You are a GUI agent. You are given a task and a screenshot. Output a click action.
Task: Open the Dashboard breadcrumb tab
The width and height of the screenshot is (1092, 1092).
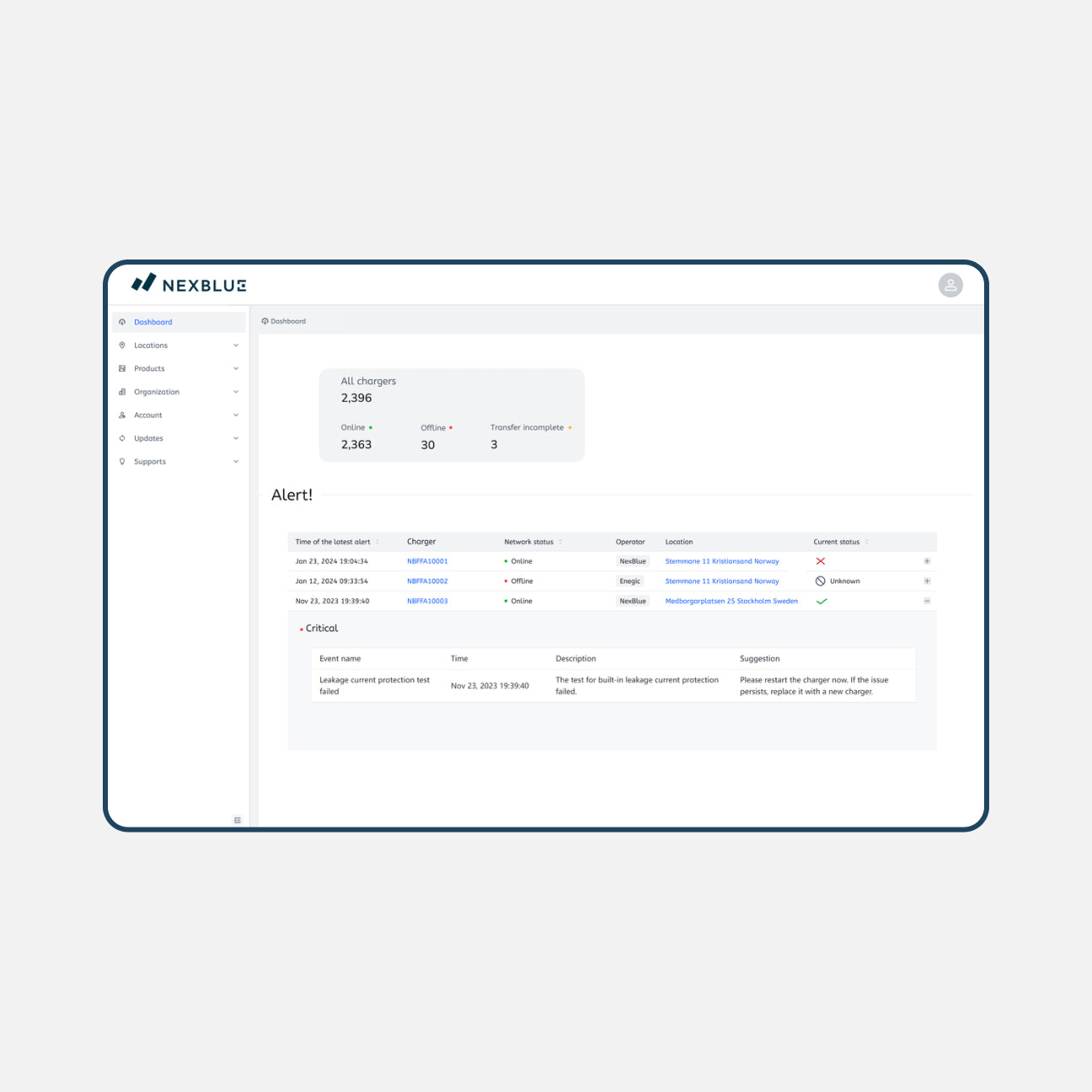tap(285, 322)
